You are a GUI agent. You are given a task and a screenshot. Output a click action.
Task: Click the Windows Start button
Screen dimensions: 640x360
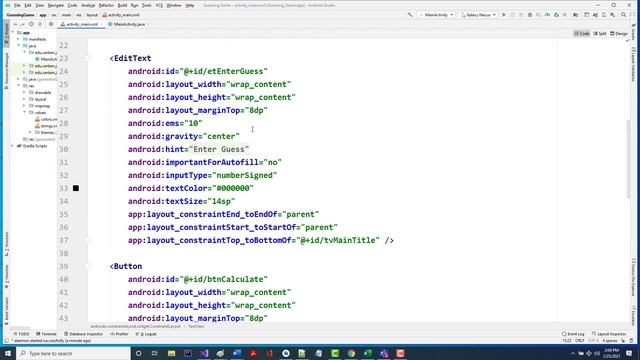8,353
